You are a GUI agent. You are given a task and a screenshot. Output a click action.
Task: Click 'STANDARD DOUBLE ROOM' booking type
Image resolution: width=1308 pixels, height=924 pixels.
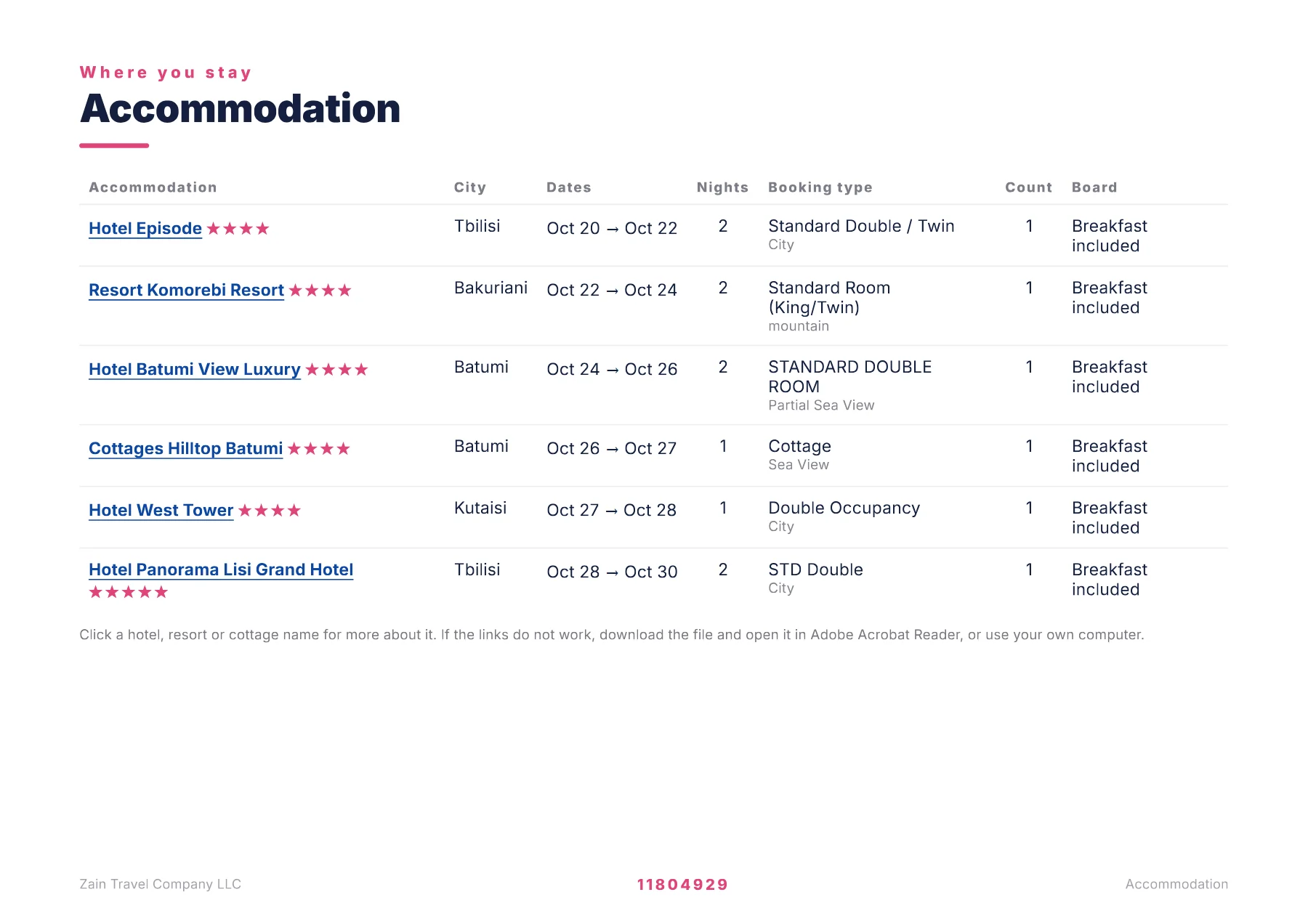pos(850,377)
